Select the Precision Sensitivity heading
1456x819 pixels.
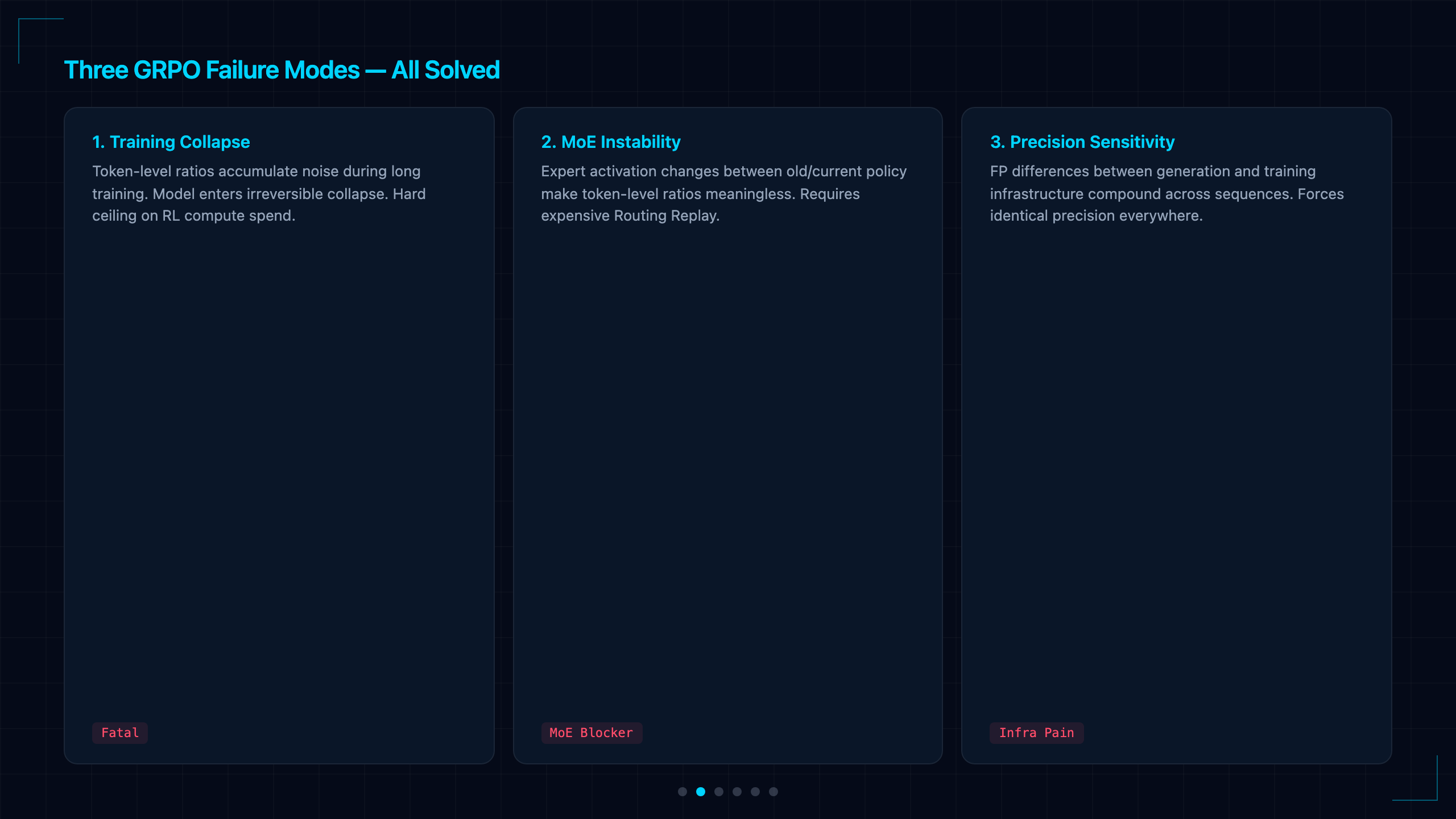click(1082, 142)
